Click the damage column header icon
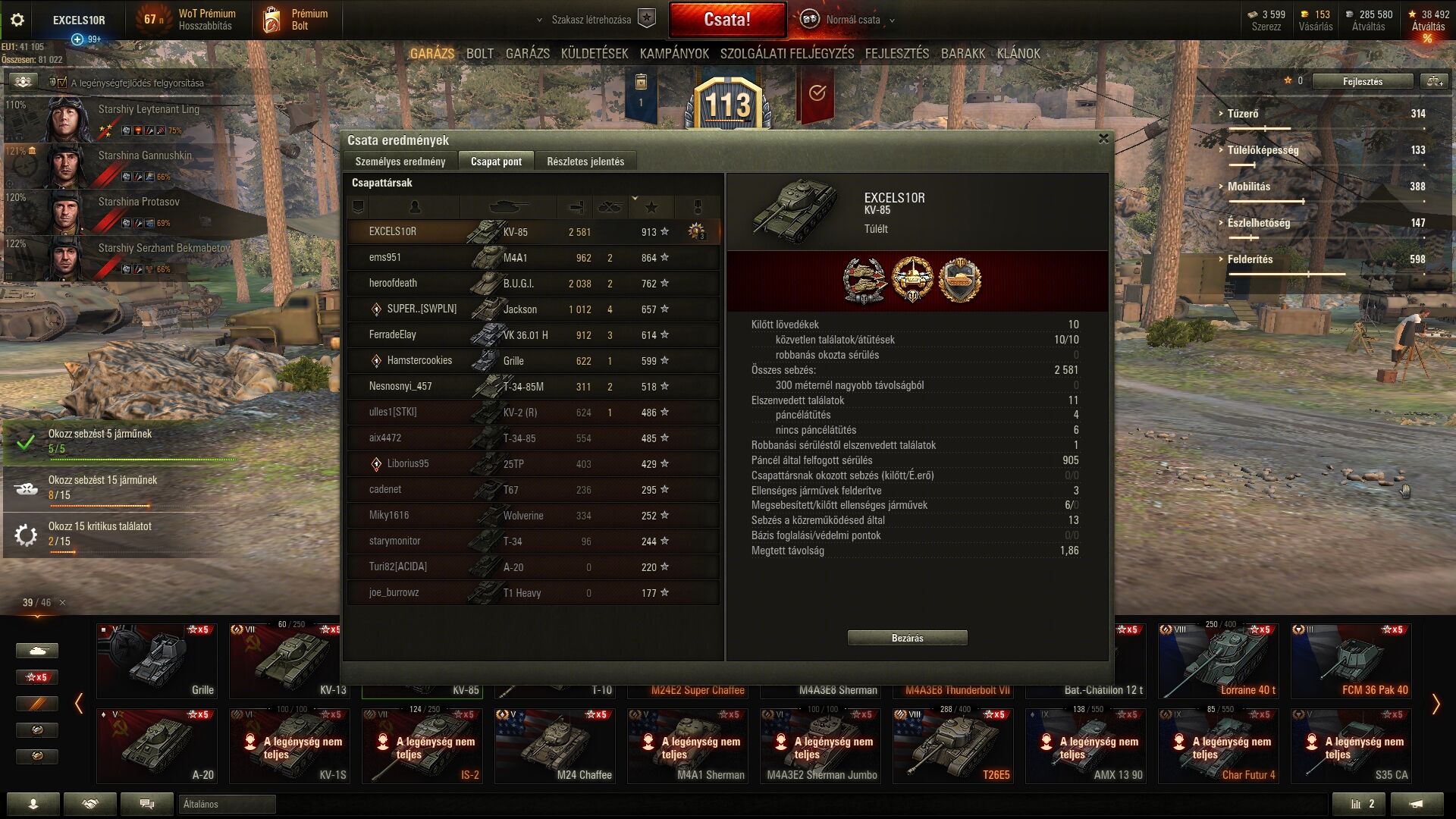Viewport: 1456px width, 819px height. pos(576,207)
